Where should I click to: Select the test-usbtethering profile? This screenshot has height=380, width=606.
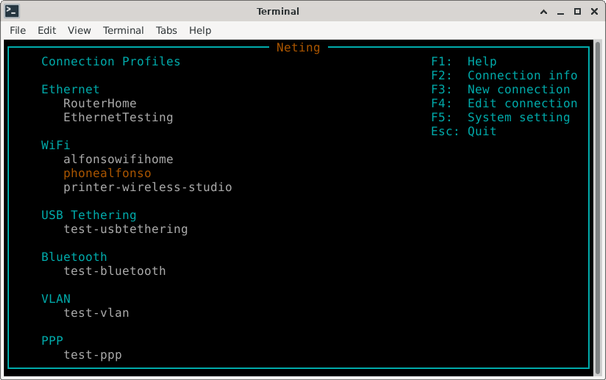tap(126, 229)
